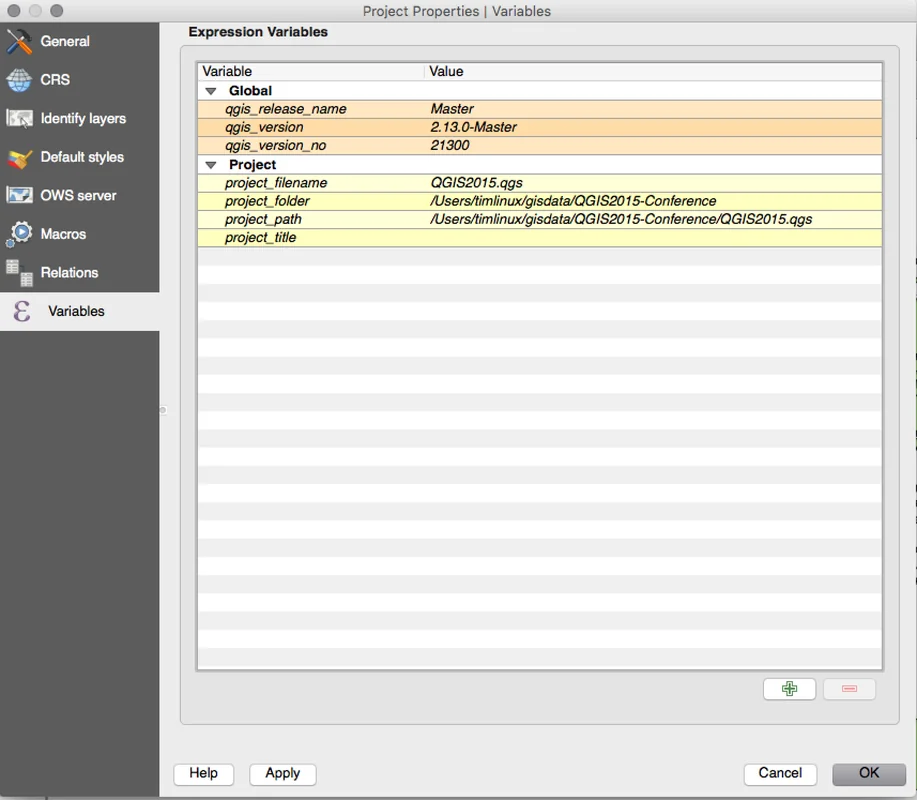This screenshot has width=917, height=800.
Task: Click the CRS globe icon
Action: [x=19, y=80]
